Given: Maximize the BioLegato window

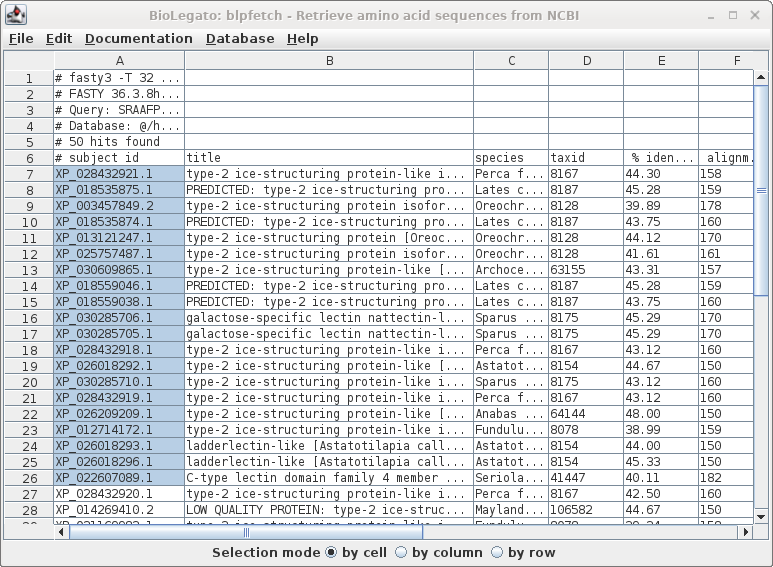Looking at the screenshot, I should point(732,15).
